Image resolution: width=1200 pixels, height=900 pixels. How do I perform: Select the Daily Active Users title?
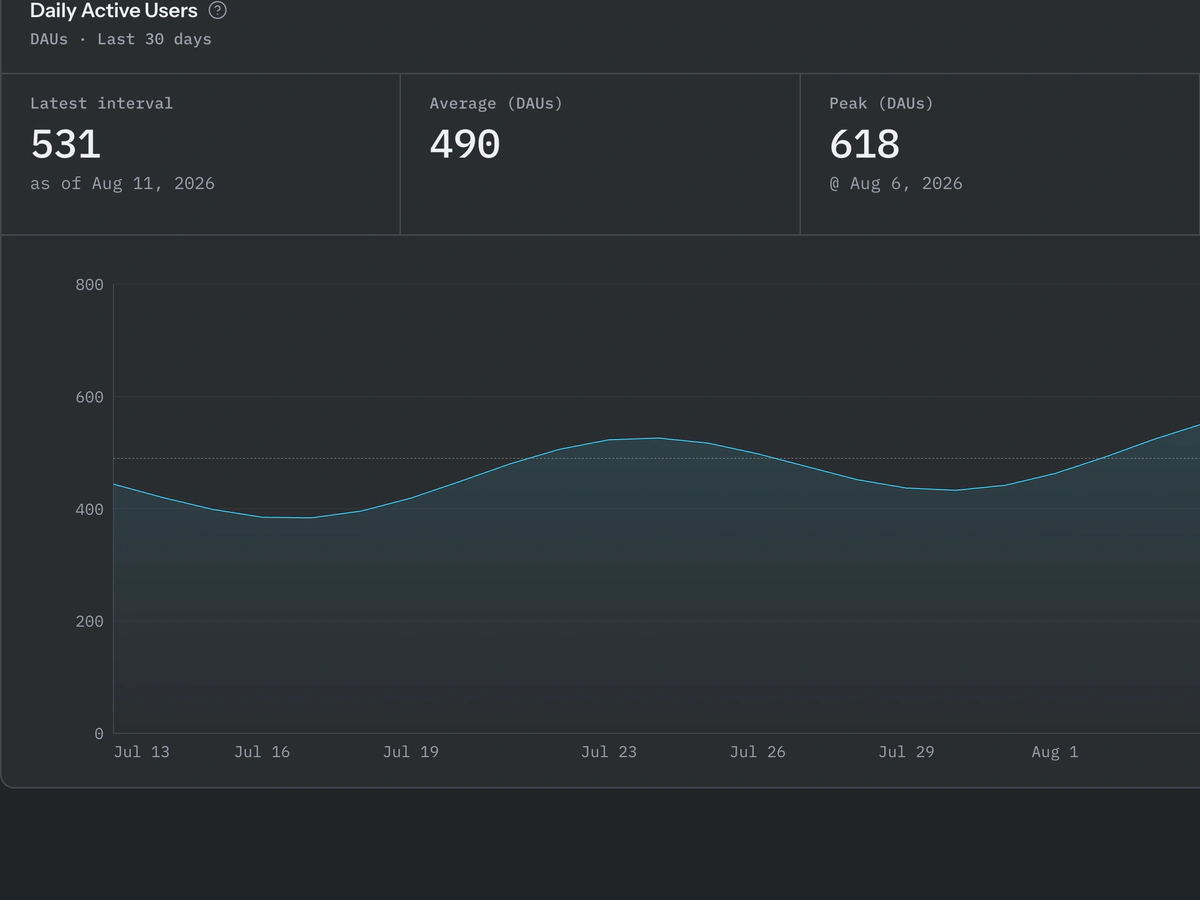(x=114, y=11)
